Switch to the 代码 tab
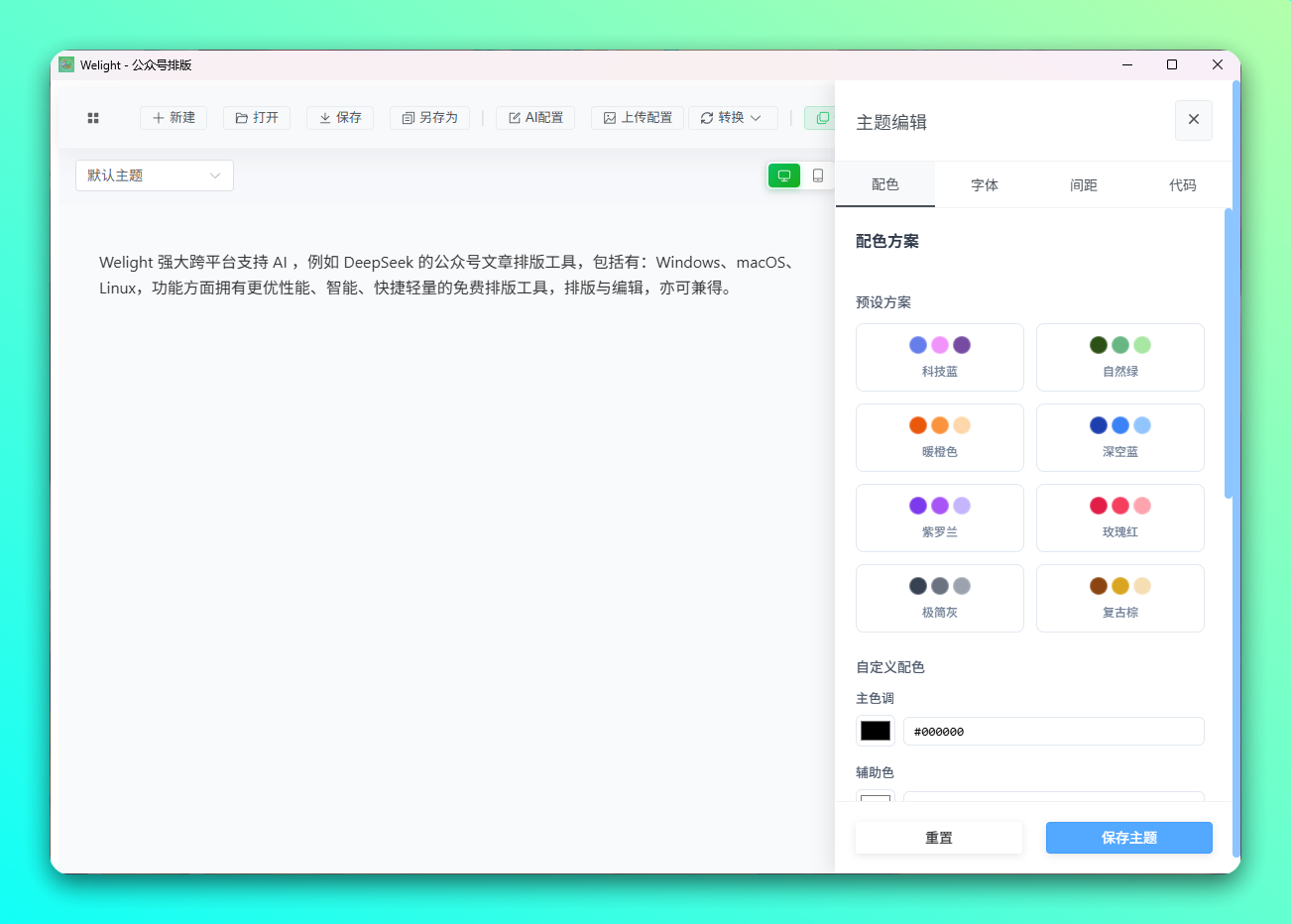Viewport: 1291px width, 924px height. pos(1183,185)
